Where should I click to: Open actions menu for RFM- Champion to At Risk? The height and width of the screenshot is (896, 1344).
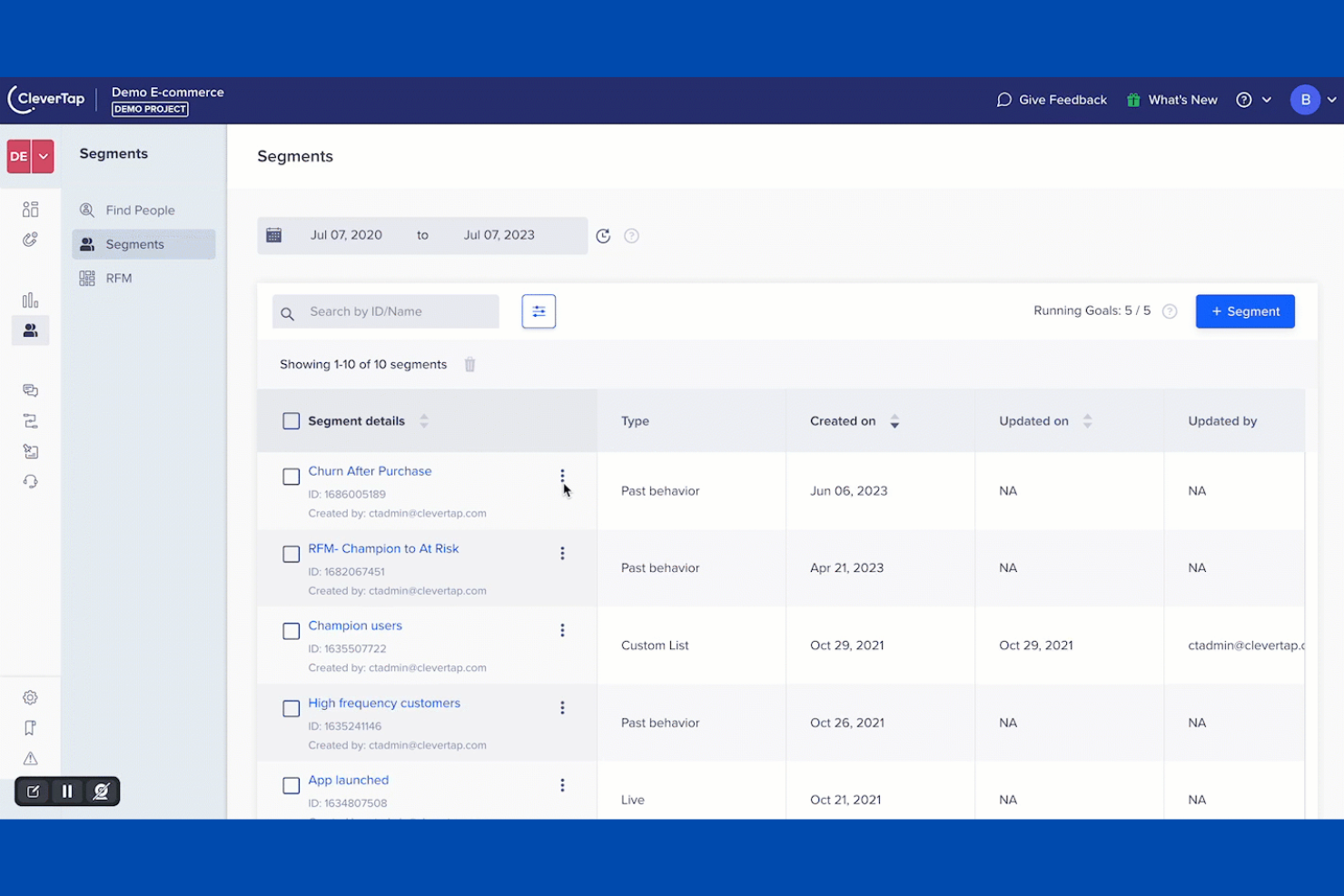562,554
